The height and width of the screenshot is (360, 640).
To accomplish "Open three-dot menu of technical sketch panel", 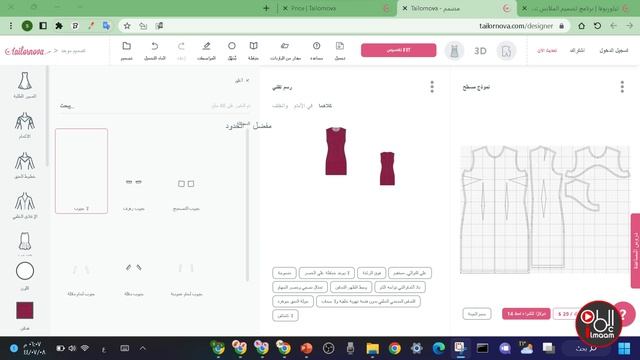I will [432, 87].
